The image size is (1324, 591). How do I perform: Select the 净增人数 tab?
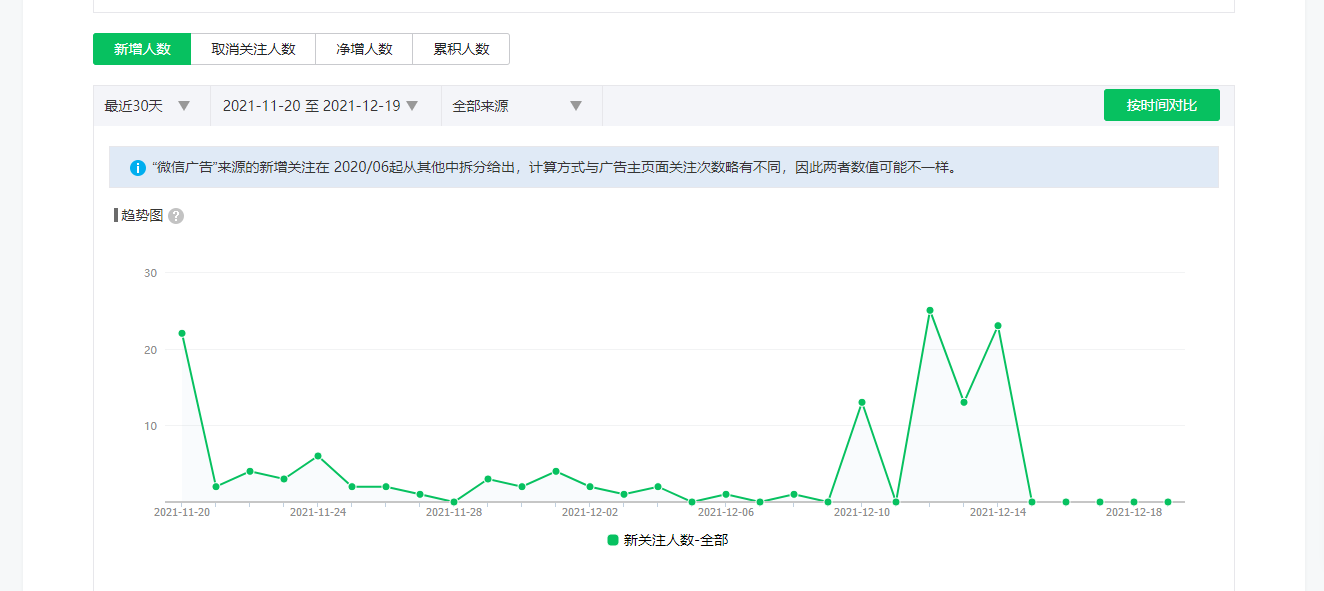point(364,49)
